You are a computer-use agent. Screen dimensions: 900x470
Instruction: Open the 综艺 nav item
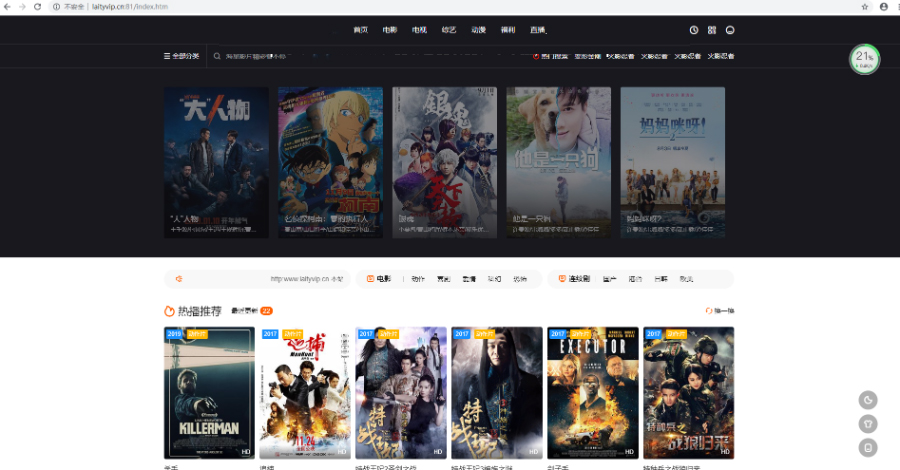click(449, 30)
